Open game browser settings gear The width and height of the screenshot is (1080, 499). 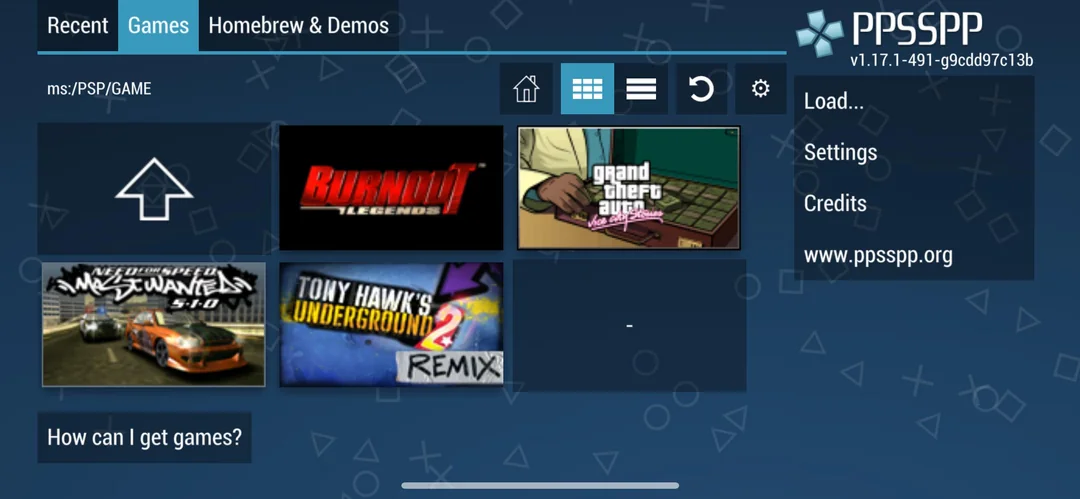tap(760, 89)
